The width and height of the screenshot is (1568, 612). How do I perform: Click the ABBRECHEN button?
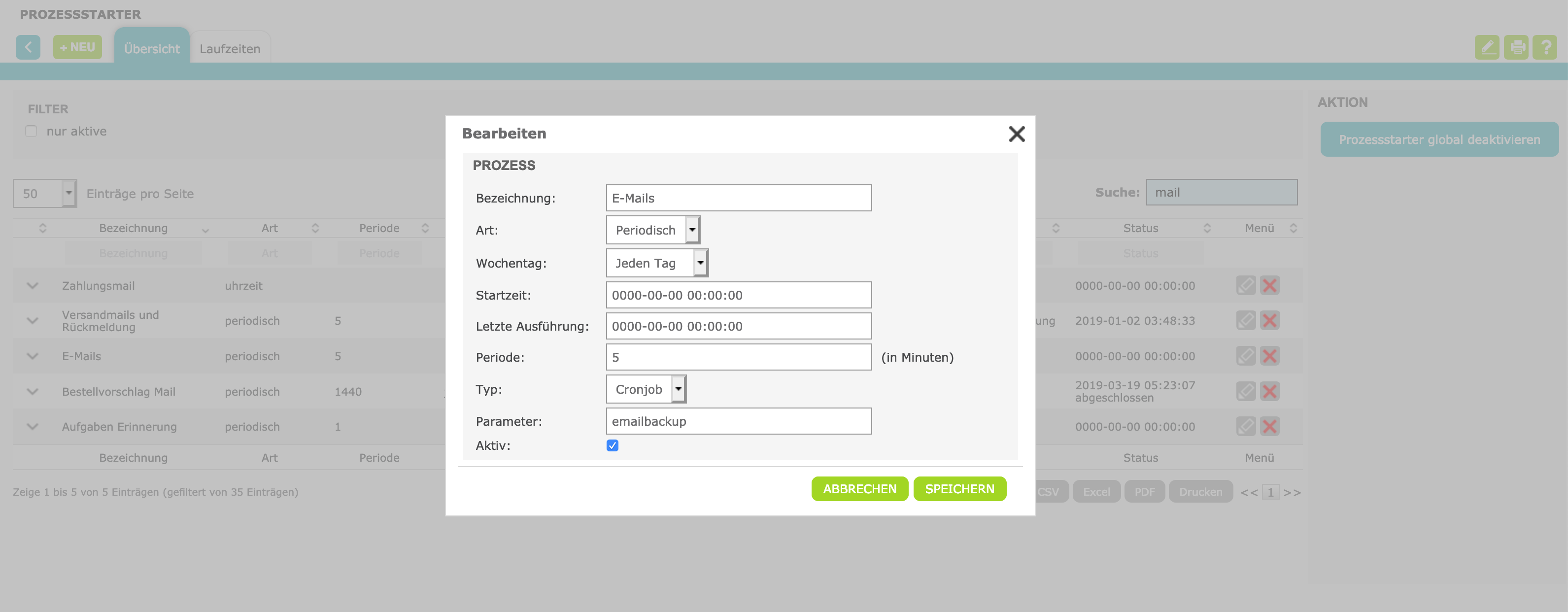(859, 489)
